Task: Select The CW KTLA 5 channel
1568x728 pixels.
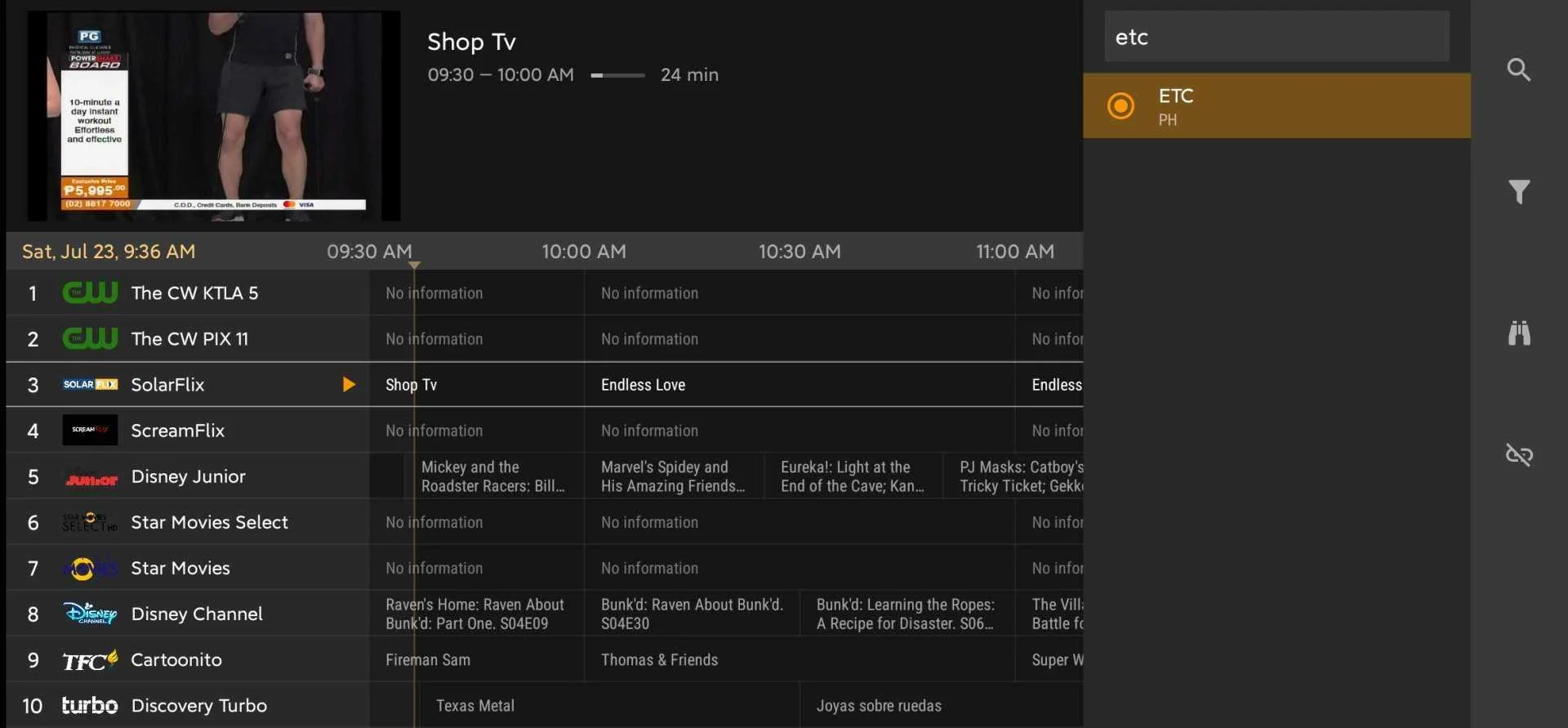Action: point(194,293)
